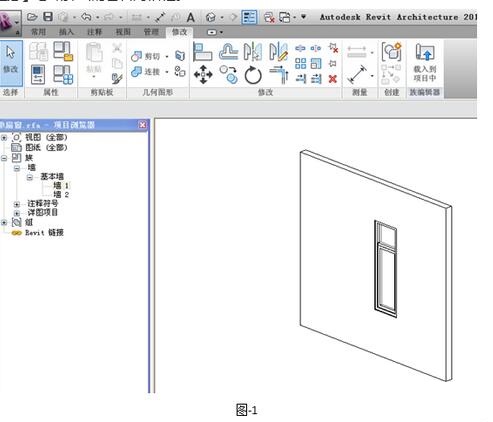Select the Align tool icon
This screenshot has width=493, height=422.
(202, 52)
